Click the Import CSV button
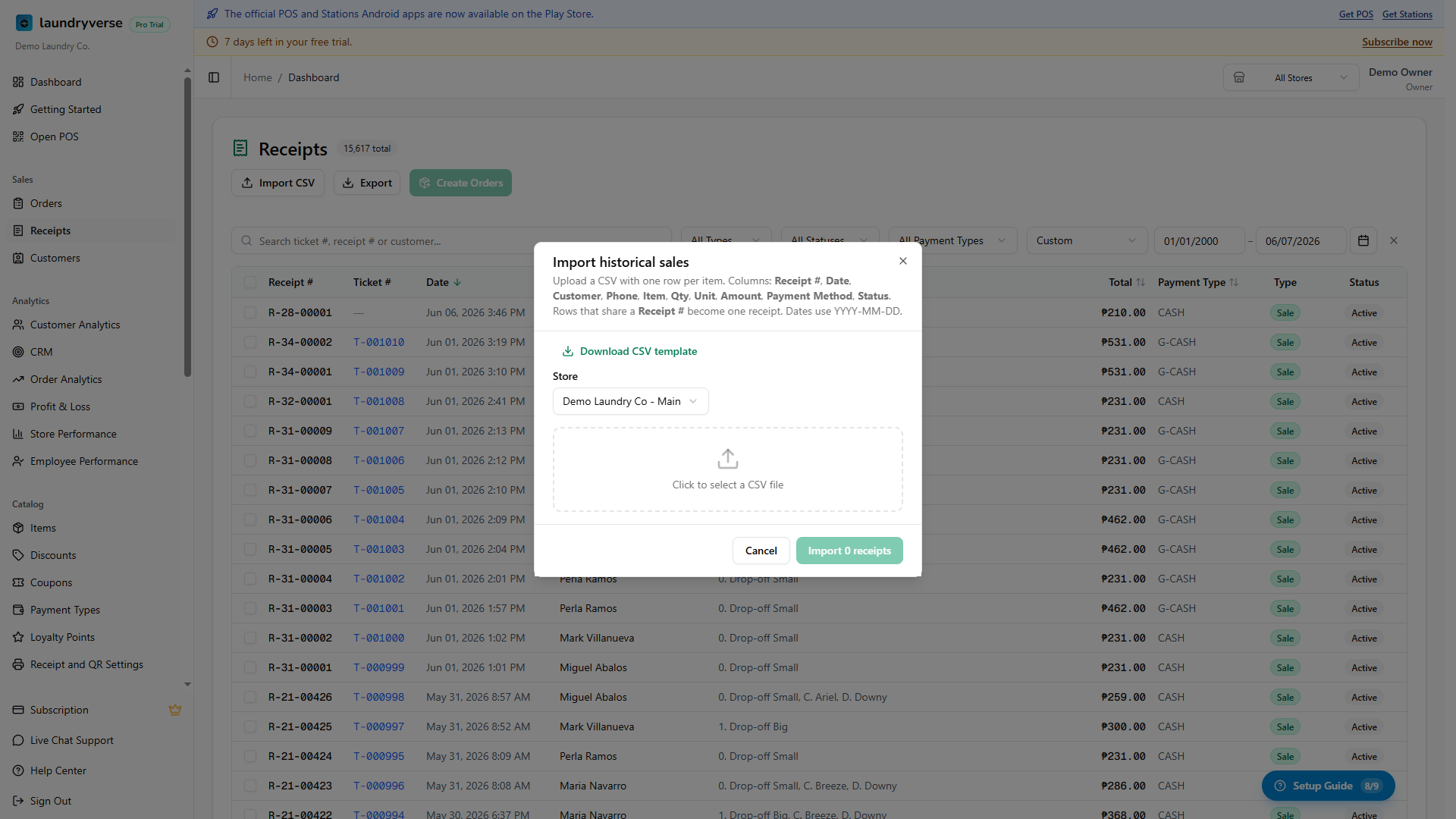The image size is (1456, 819). point(278,183)
